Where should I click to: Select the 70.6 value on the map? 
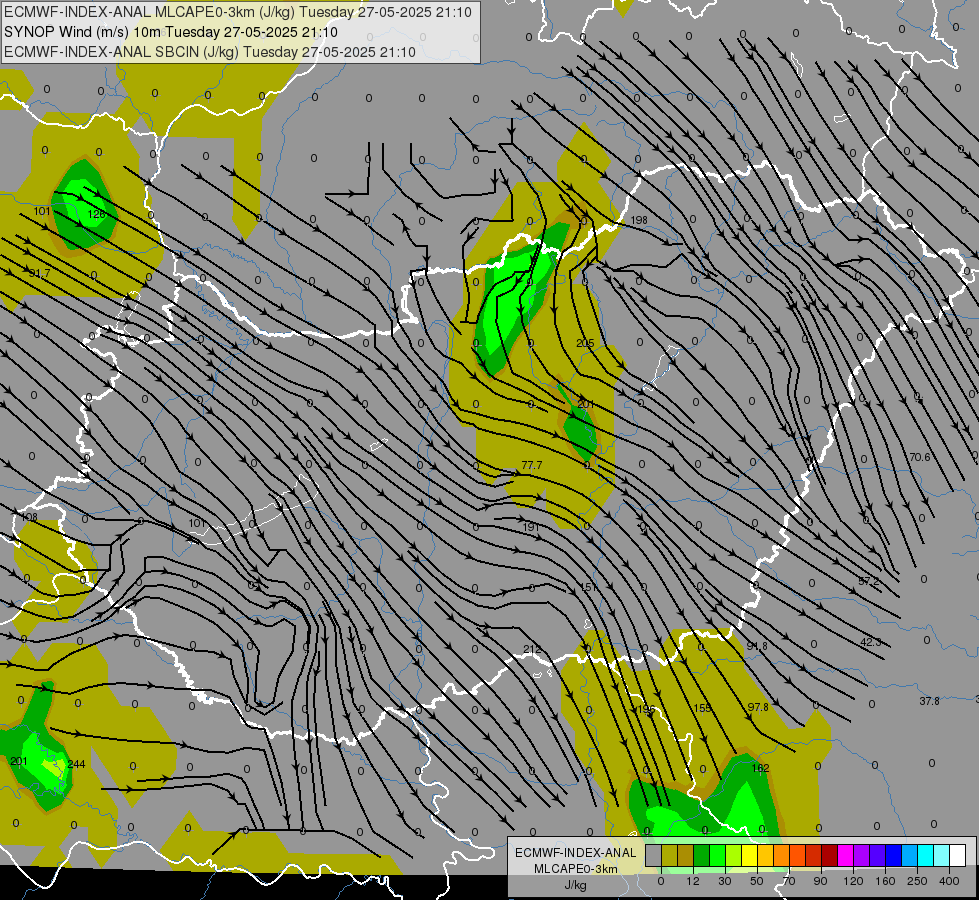point(920,457)
